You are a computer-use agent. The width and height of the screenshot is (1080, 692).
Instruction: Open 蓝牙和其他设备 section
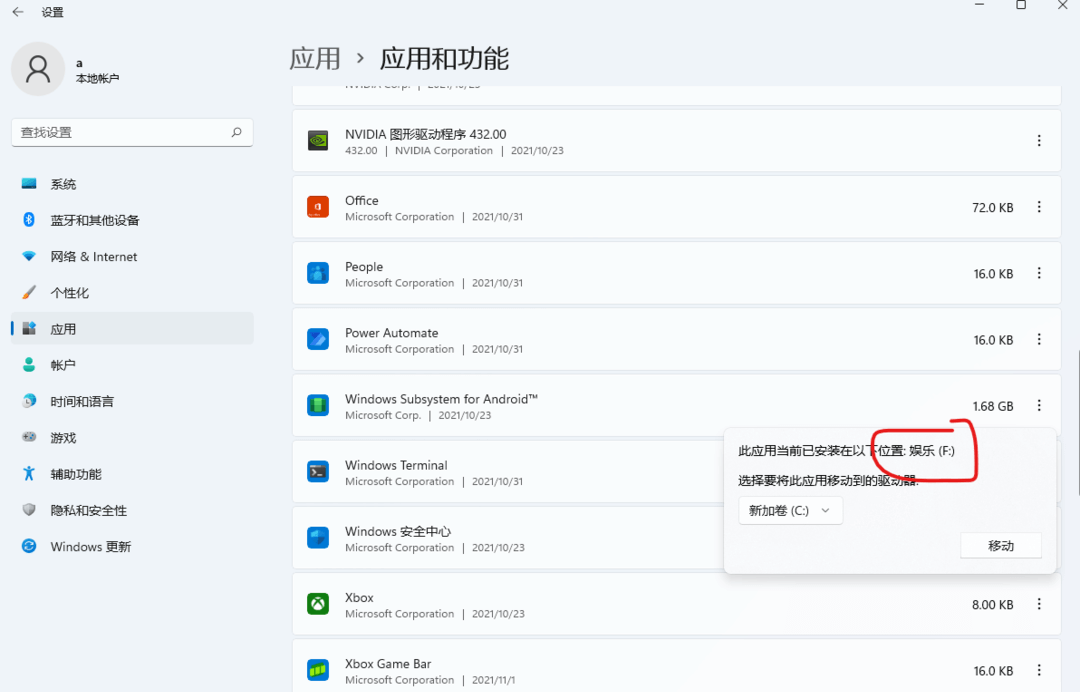[132, 220]
